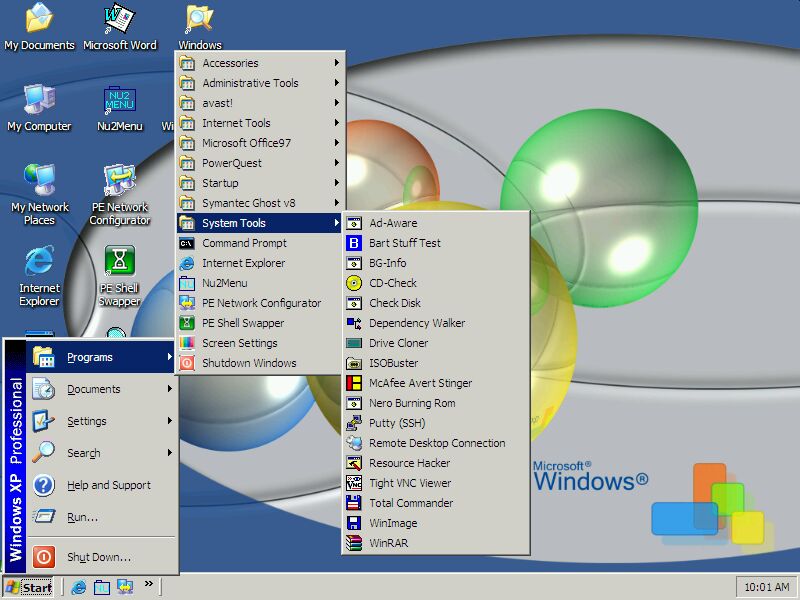The height and width of the screenshot is (600, 800).
Task: Start Drive Cloner icon
Action: click(x=354, y=343)
